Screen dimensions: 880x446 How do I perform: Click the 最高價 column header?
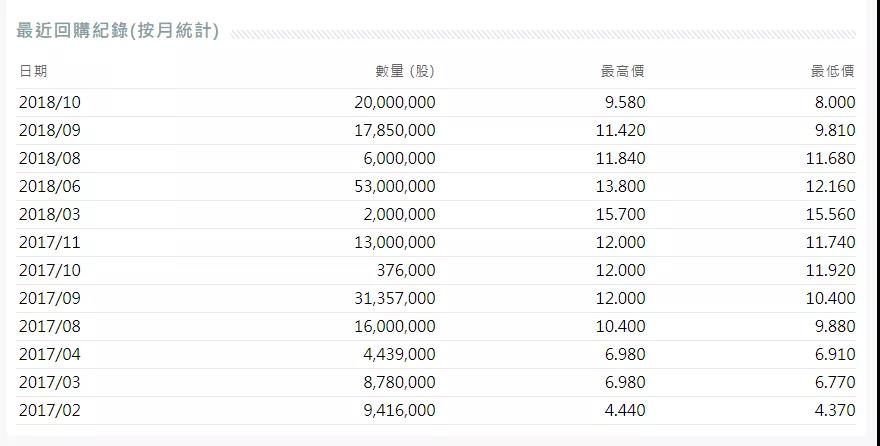[x=622, y=72]
